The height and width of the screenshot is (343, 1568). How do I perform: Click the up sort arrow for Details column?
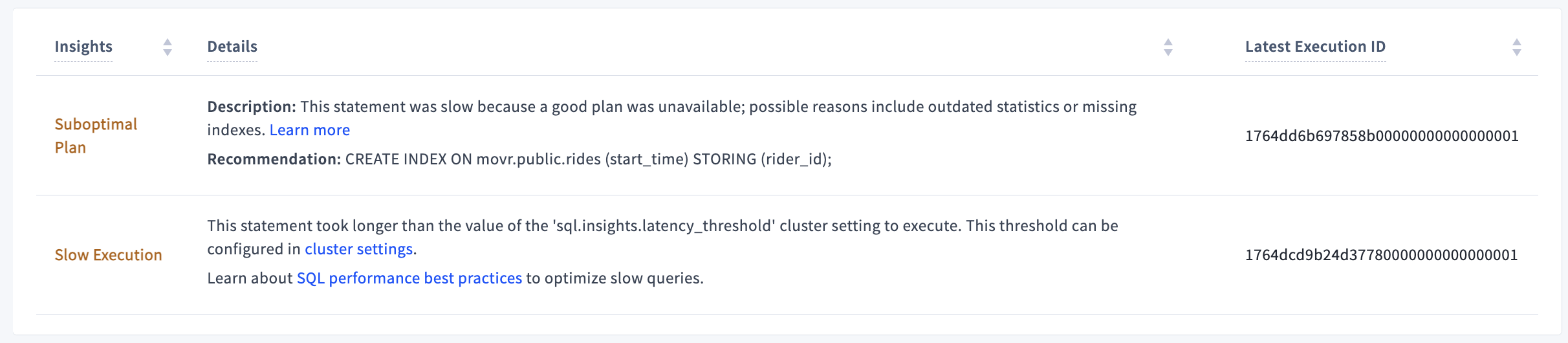1168,43
